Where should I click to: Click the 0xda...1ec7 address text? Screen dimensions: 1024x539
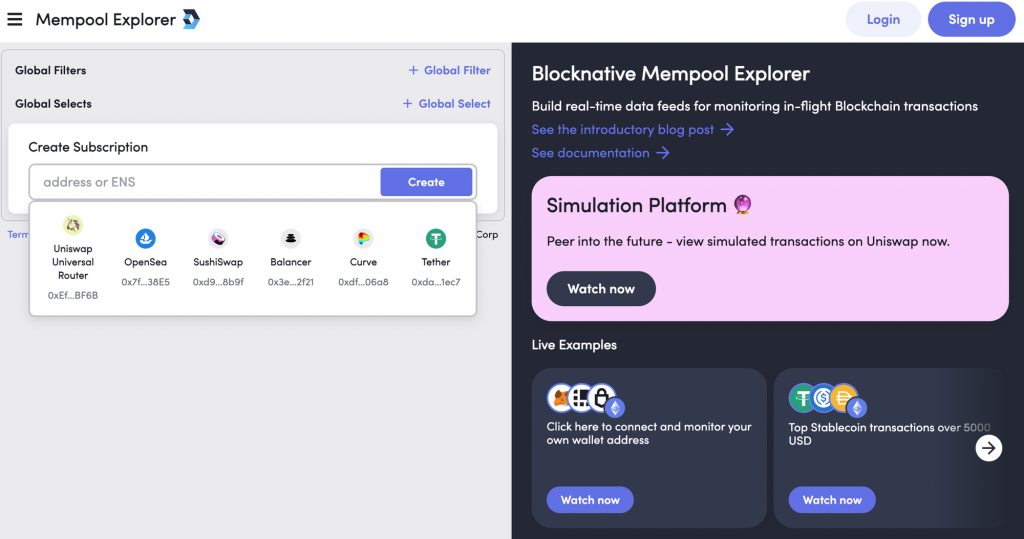click(x=436, y=282)
